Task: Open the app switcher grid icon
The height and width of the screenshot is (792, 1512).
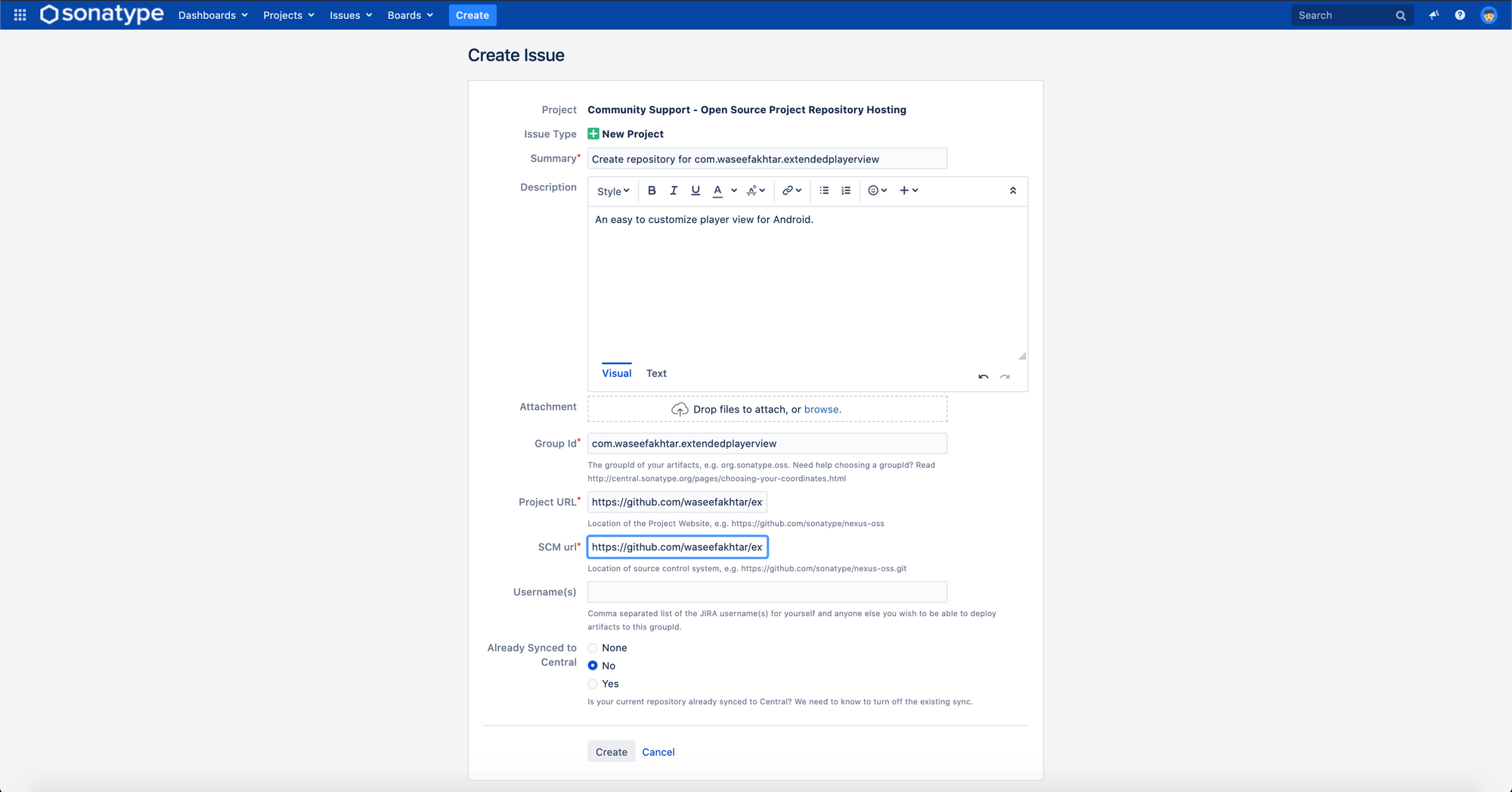Action: click(x=20, y=15)
